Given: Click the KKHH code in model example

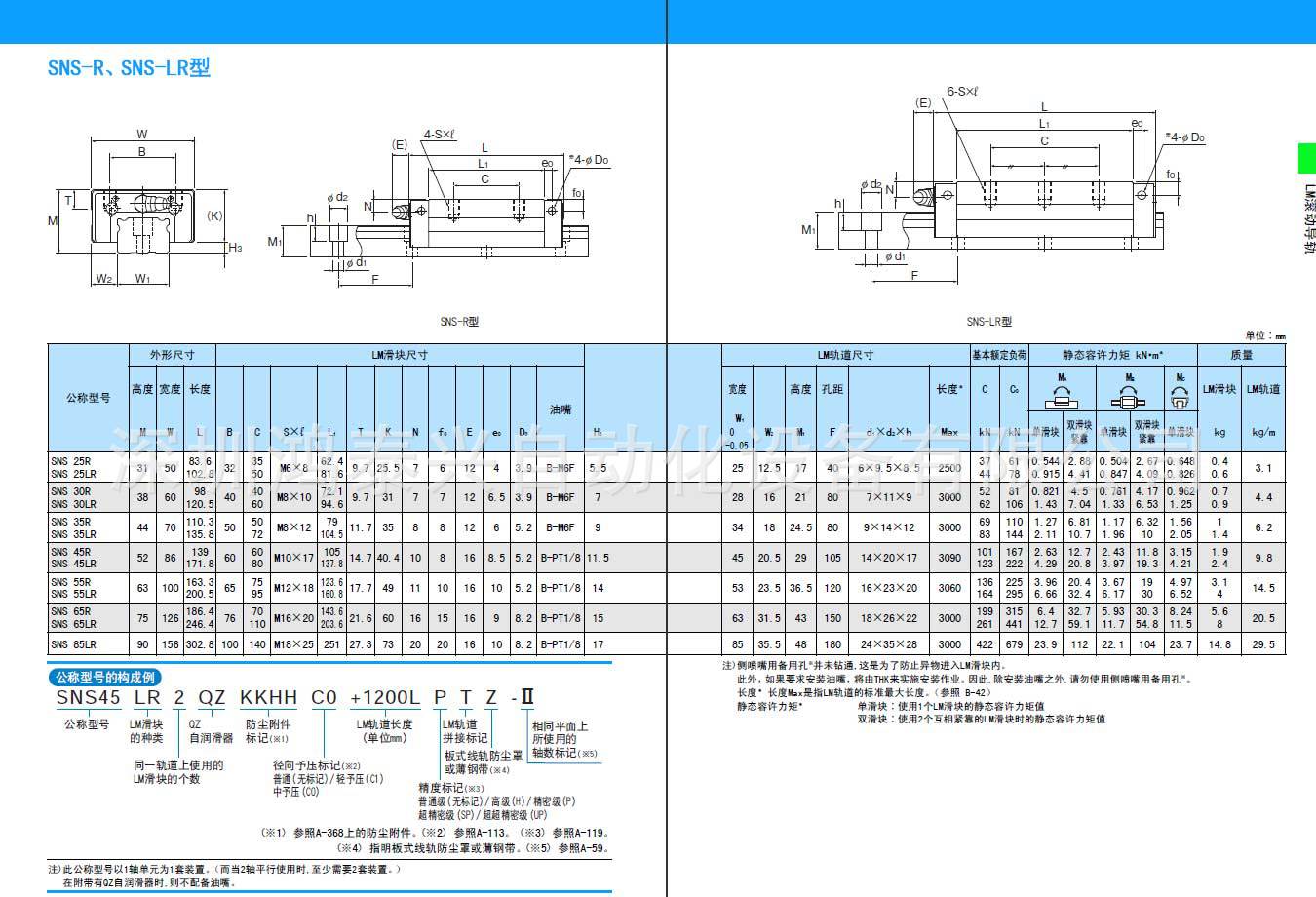Looking at the screenshot, I should (268, 697).
